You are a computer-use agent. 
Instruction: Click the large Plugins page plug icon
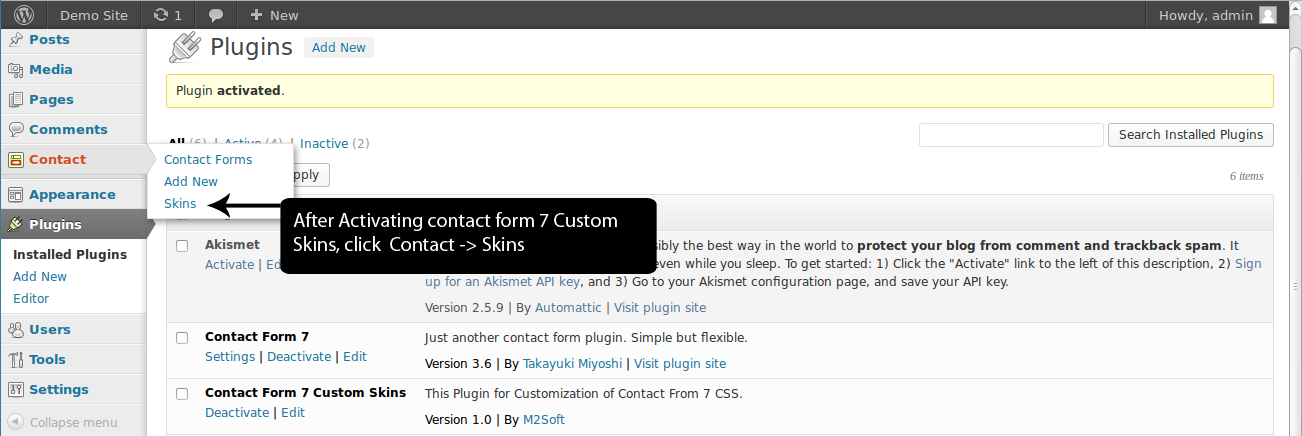click(x=185, y=48)
